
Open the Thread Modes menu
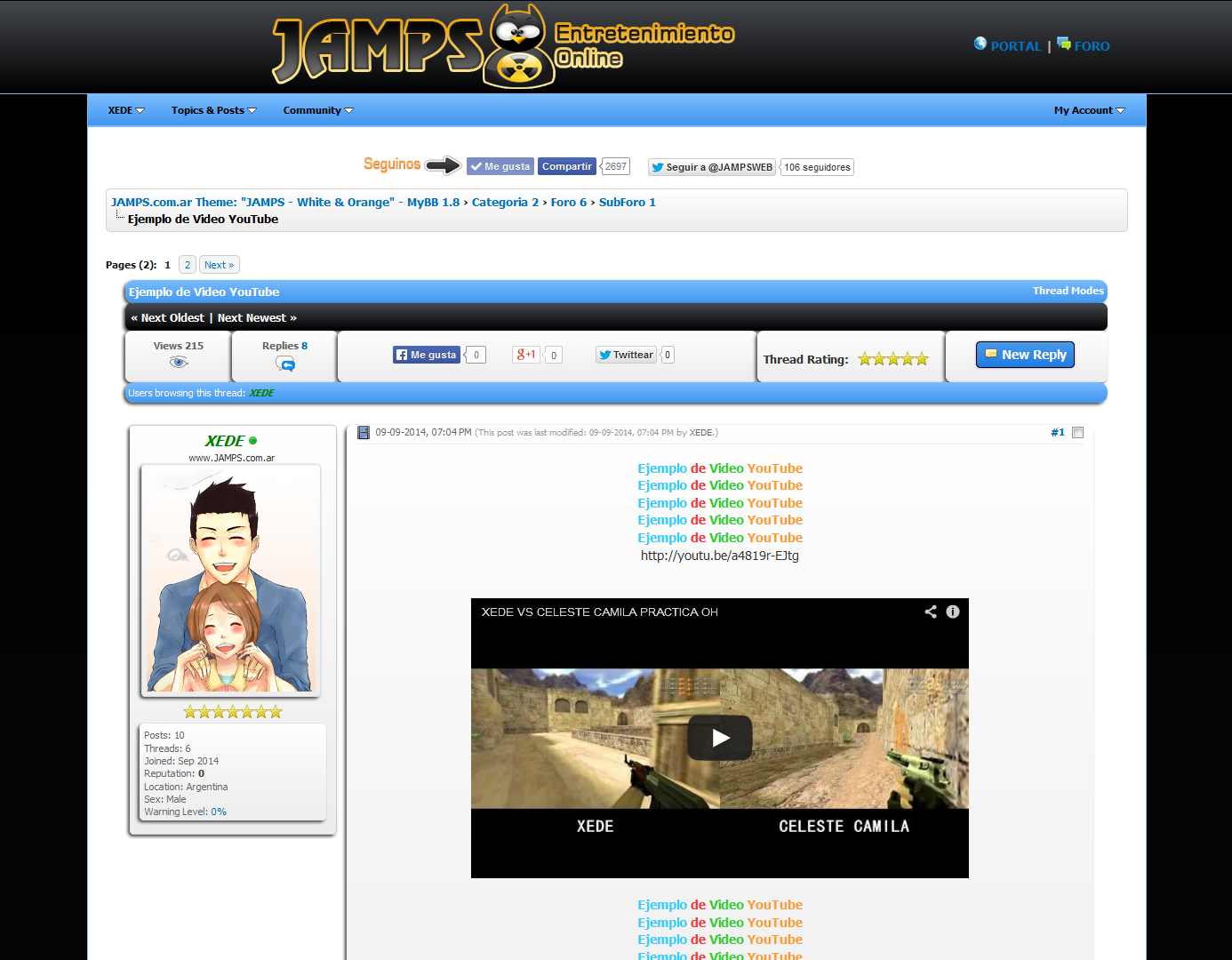click(x=1068, y=291)
